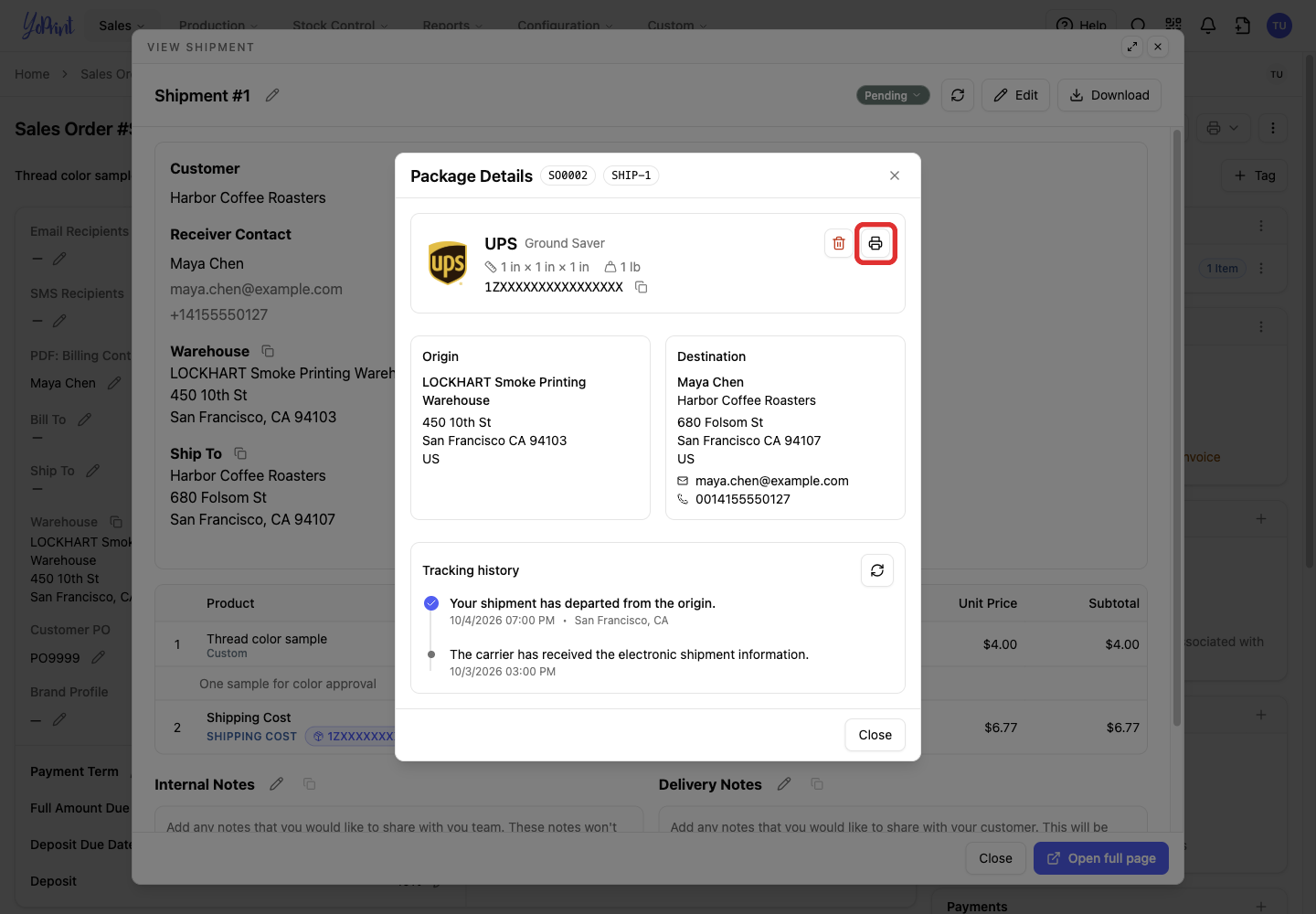Refresh the shipment status icon
Viewport: 1316px width, 914px height.
(x=958, y=95)
